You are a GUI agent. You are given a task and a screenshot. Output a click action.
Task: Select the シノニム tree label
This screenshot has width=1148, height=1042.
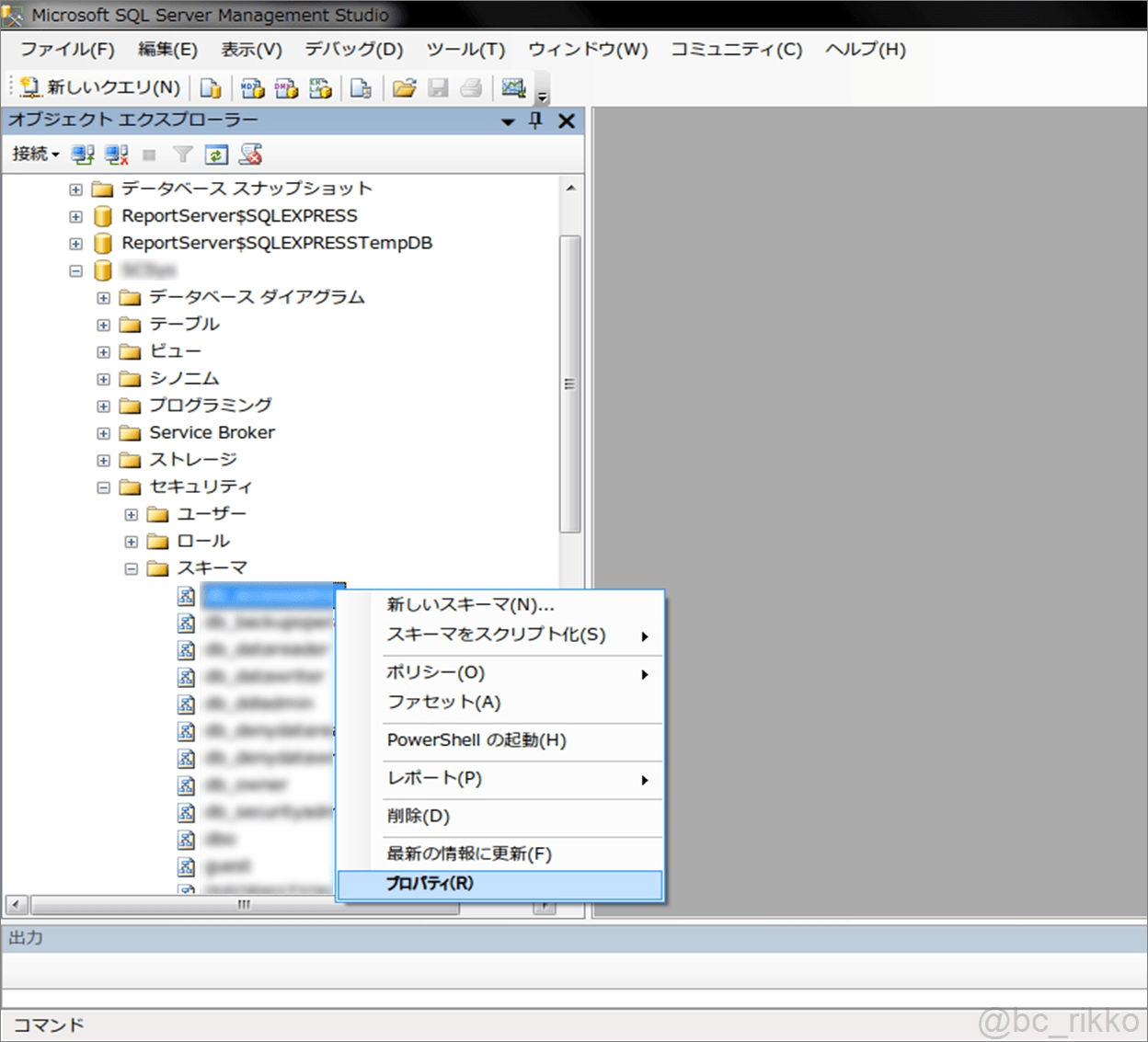(x=184, y=378)
